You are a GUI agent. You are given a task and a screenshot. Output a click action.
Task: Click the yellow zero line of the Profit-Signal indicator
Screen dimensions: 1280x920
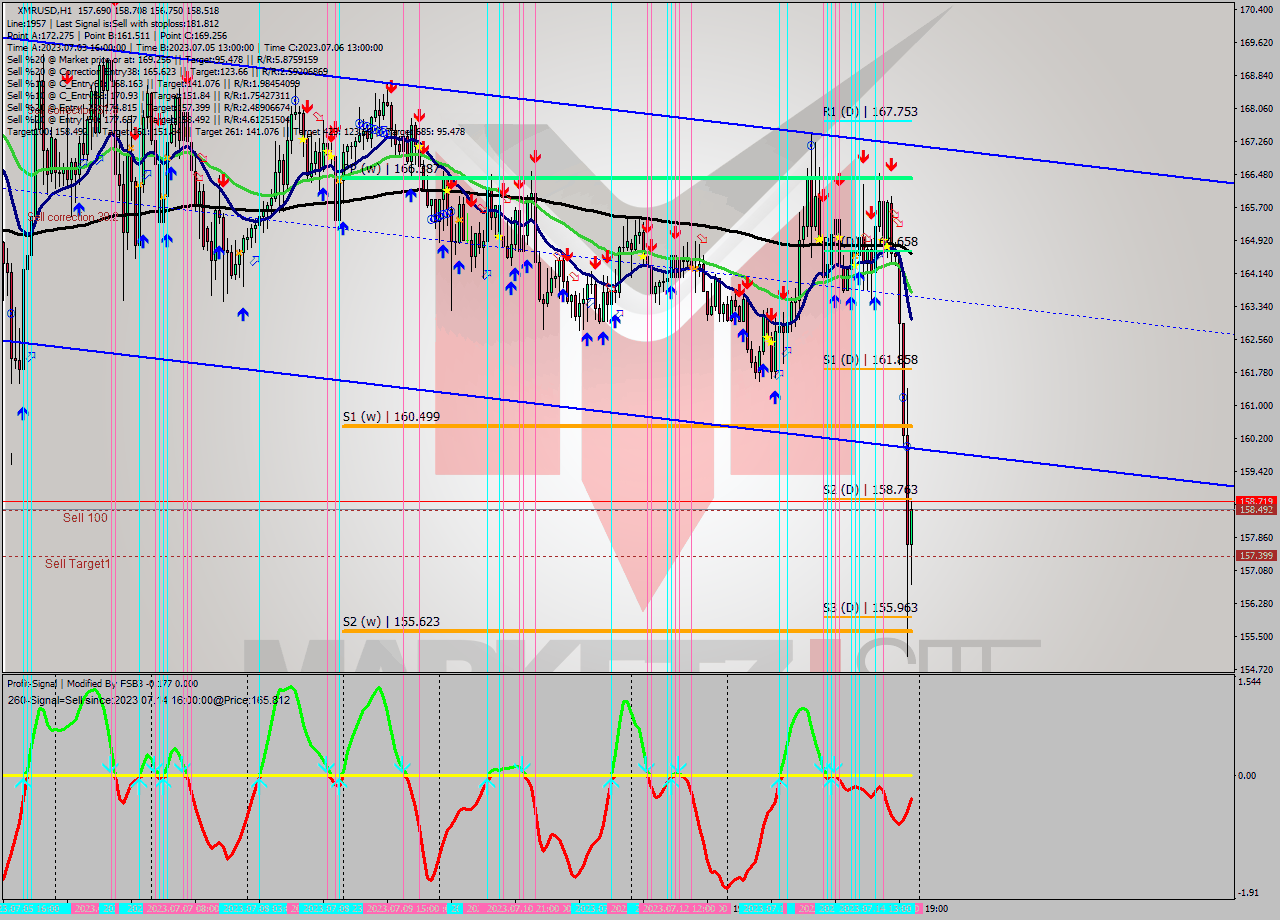point(450,773)
